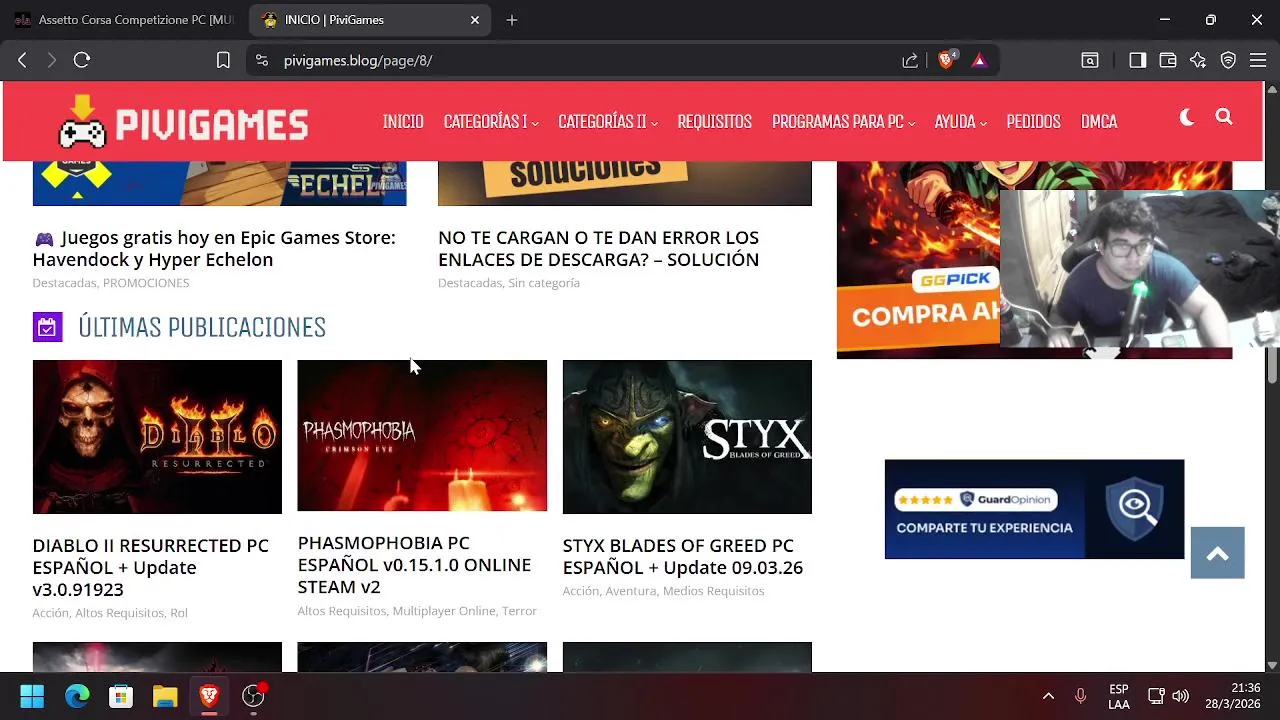Open the Brave Wallet icon
Image resolution: width=1280 pixels, height=720 pixels.
tap(1167, 60)
